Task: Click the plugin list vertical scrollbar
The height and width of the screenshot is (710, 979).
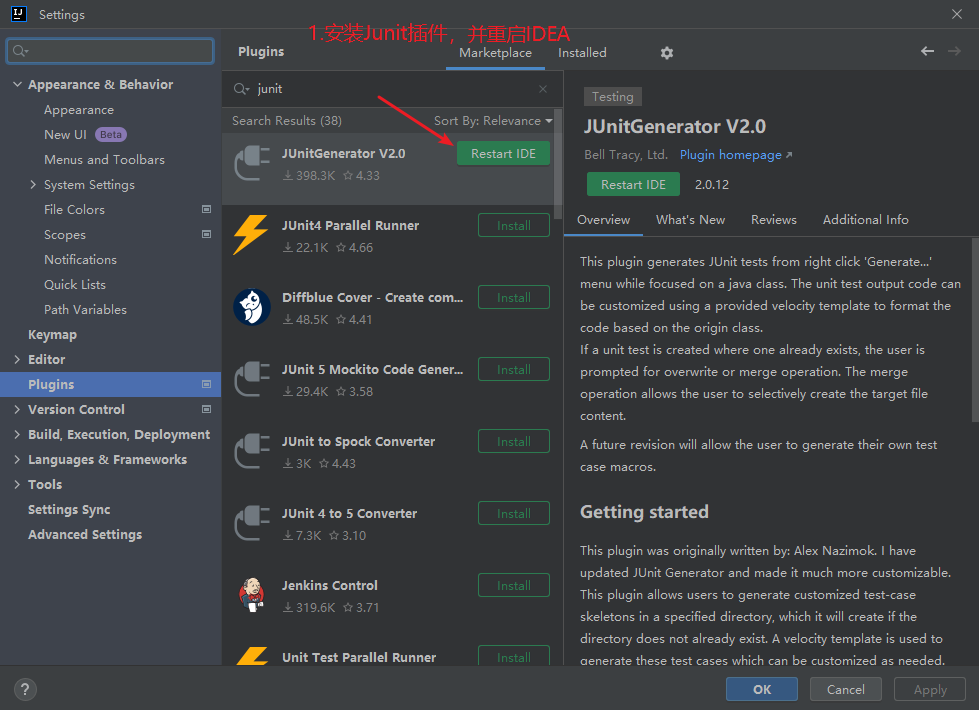Action: pos(558,165)
